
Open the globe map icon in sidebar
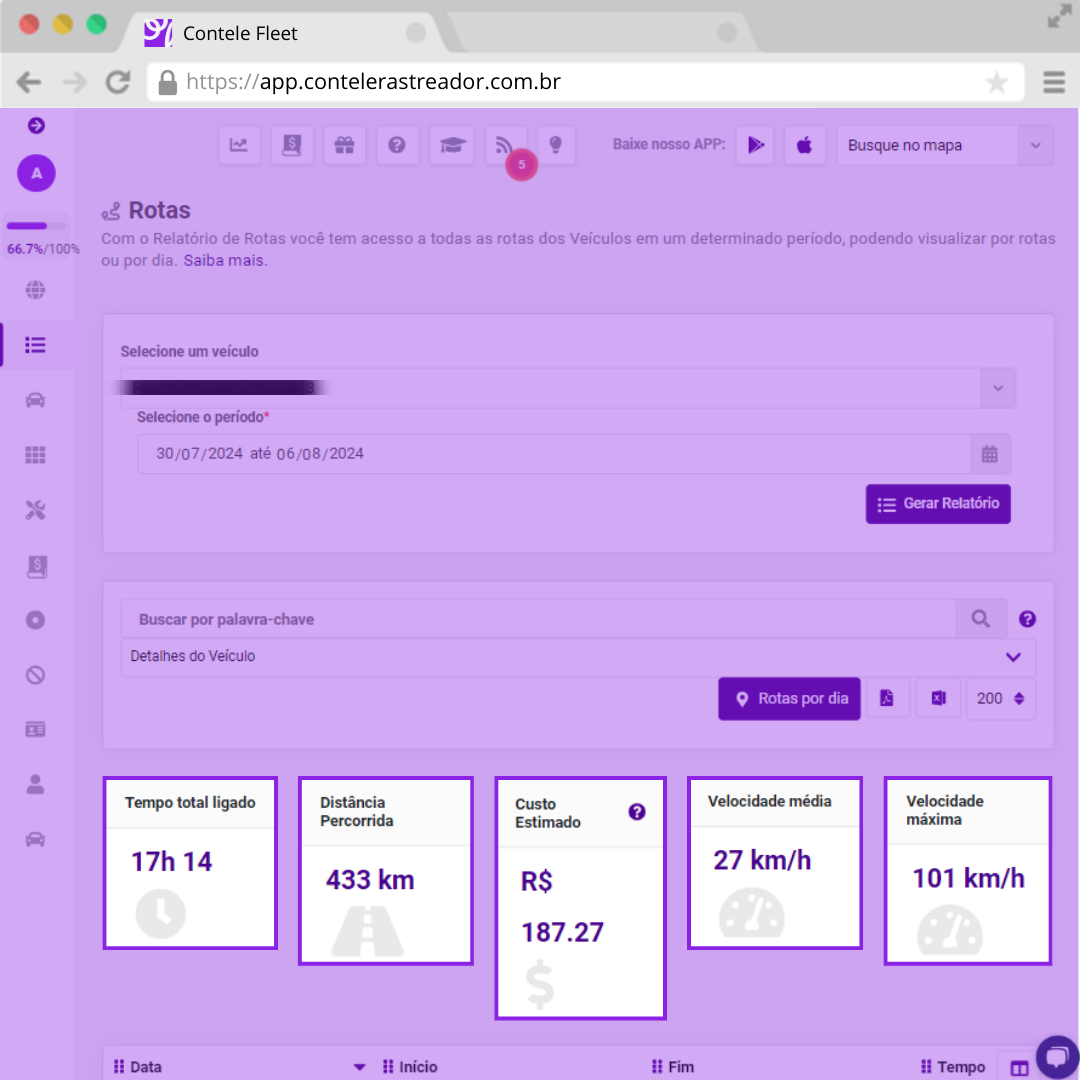pyautogui.click(x=36, y=291)
